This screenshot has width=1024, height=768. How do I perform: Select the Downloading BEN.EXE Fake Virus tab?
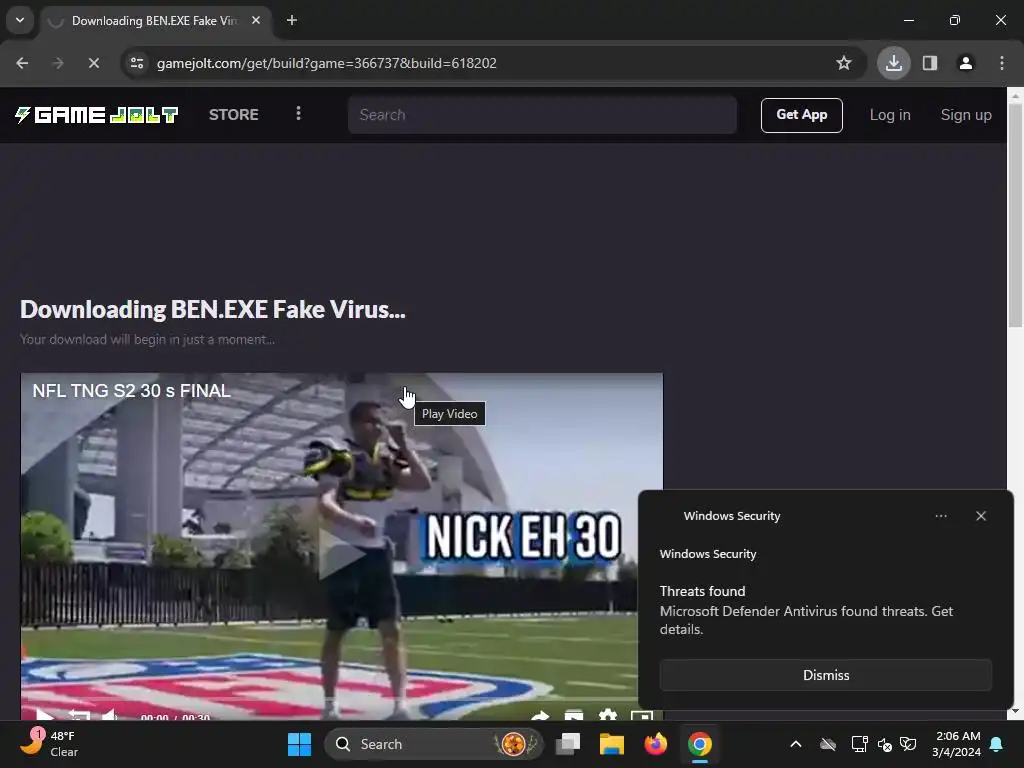pos(155,21)
